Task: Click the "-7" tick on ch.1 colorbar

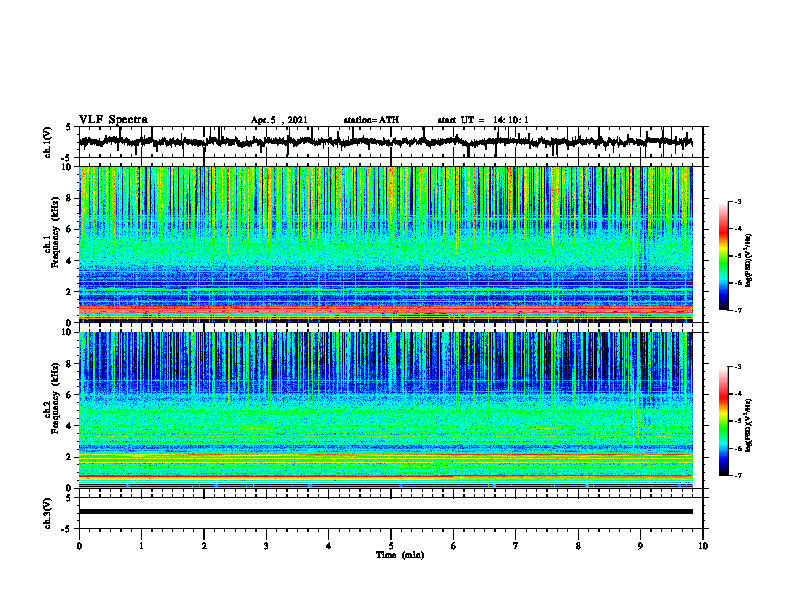Action: (737, 310)
